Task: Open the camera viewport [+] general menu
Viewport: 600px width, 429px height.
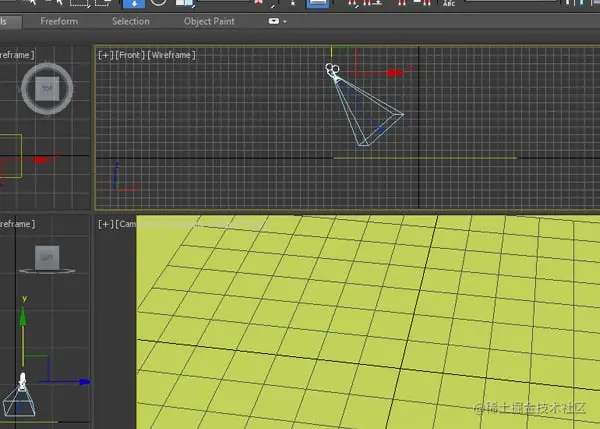Action: coord(106,224)
